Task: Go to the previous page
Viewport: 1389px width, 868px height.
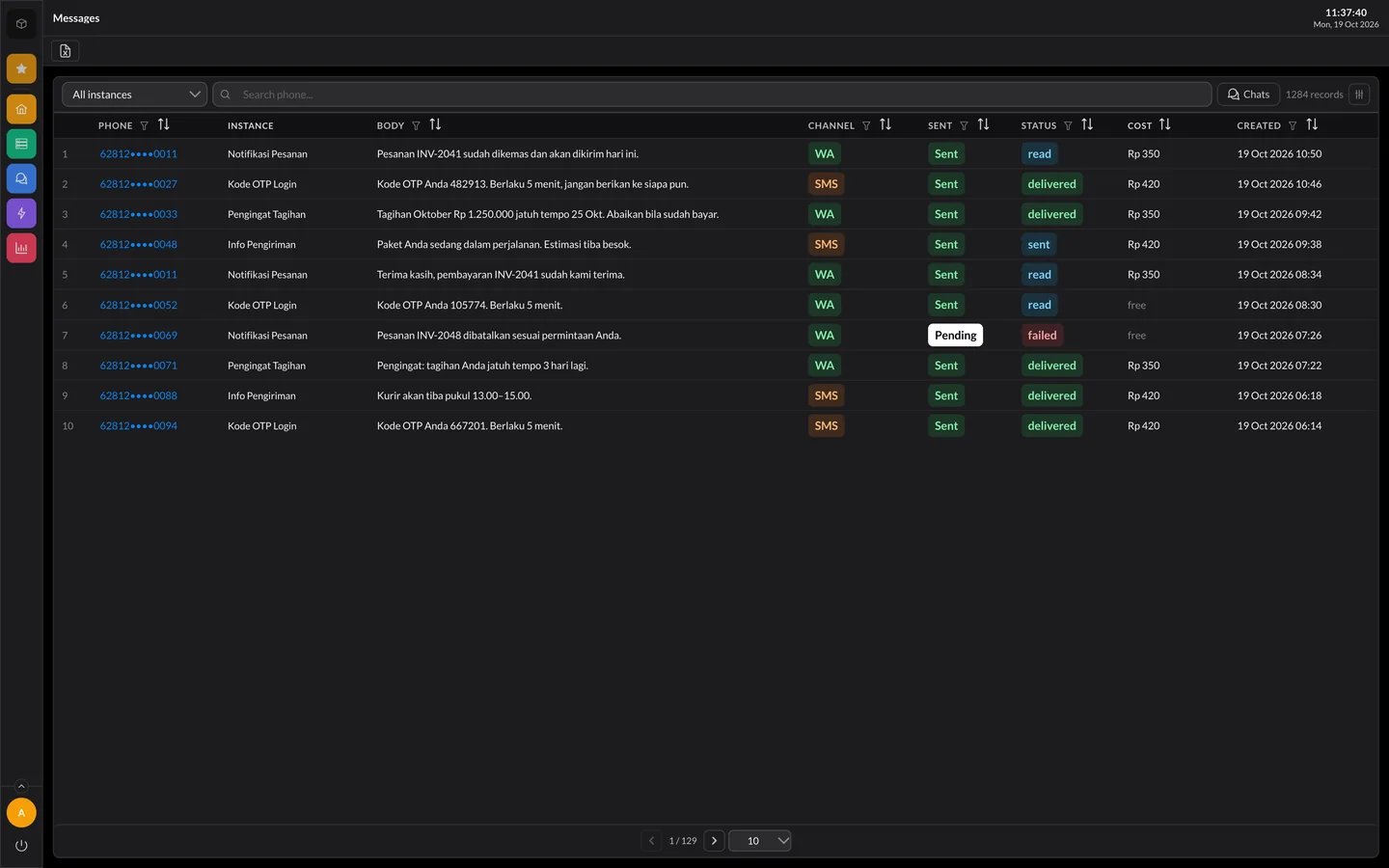Action: pyautogui.click(x=651, y=841)
